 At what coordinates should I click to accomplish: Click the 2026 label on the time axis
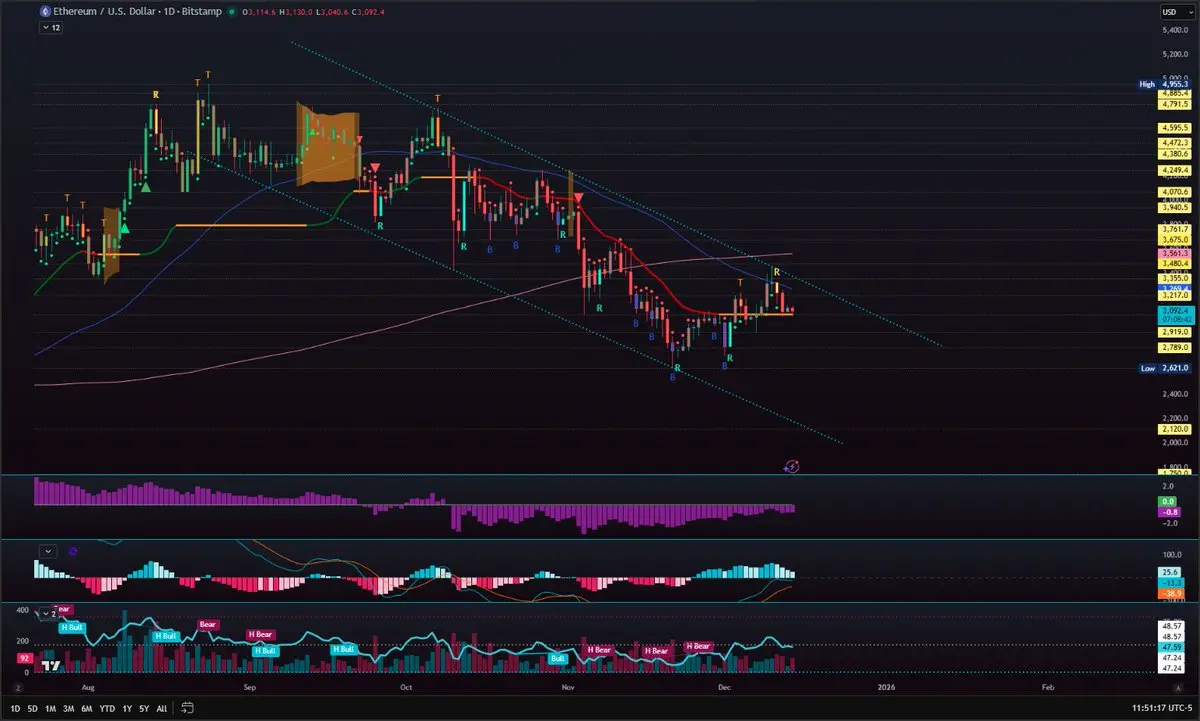point(885,689)
